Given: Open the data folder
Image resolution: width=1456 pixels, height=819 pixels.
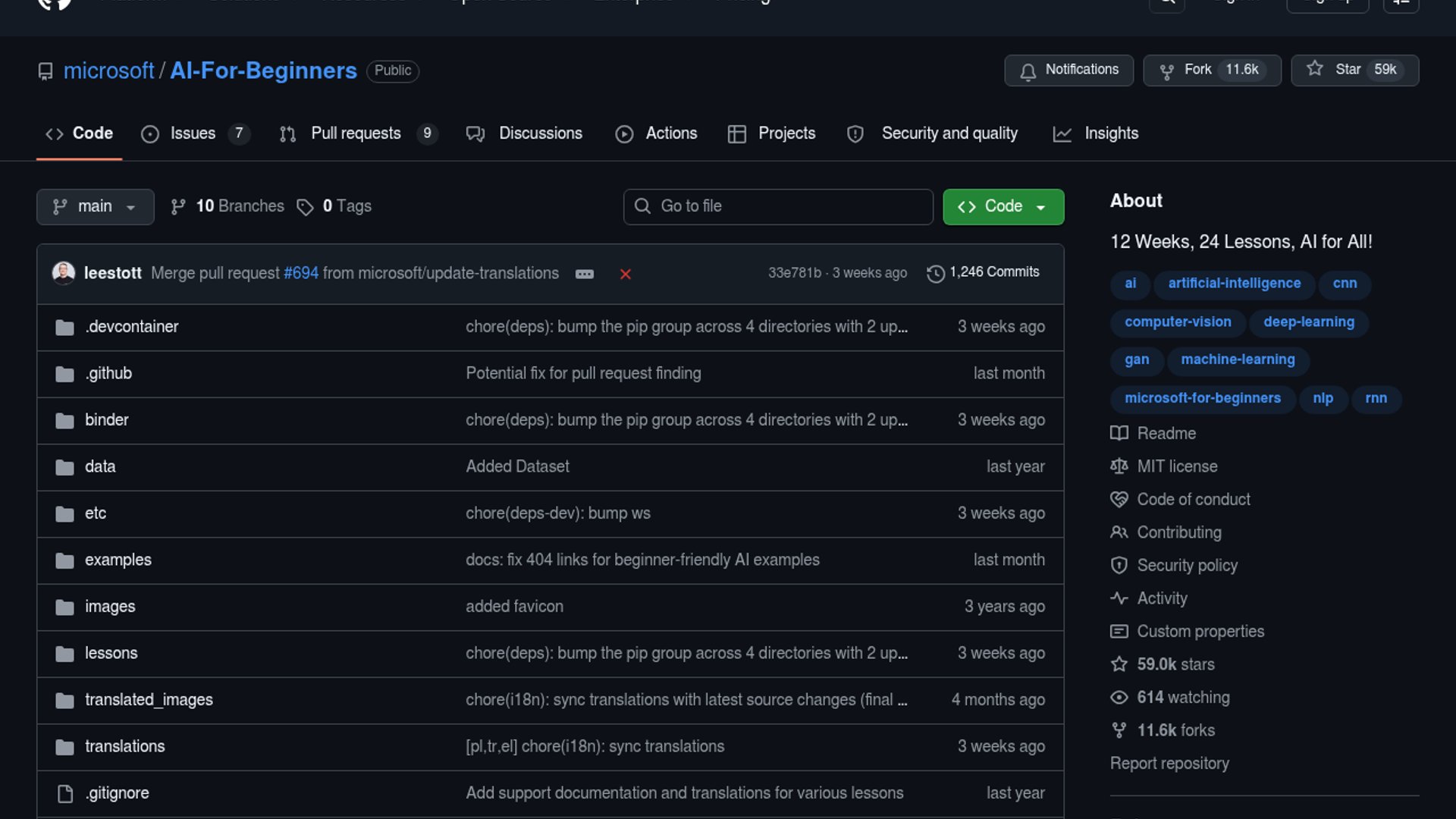Looking at the screenshot, I should pyautogui.click(x=100, y=467).
